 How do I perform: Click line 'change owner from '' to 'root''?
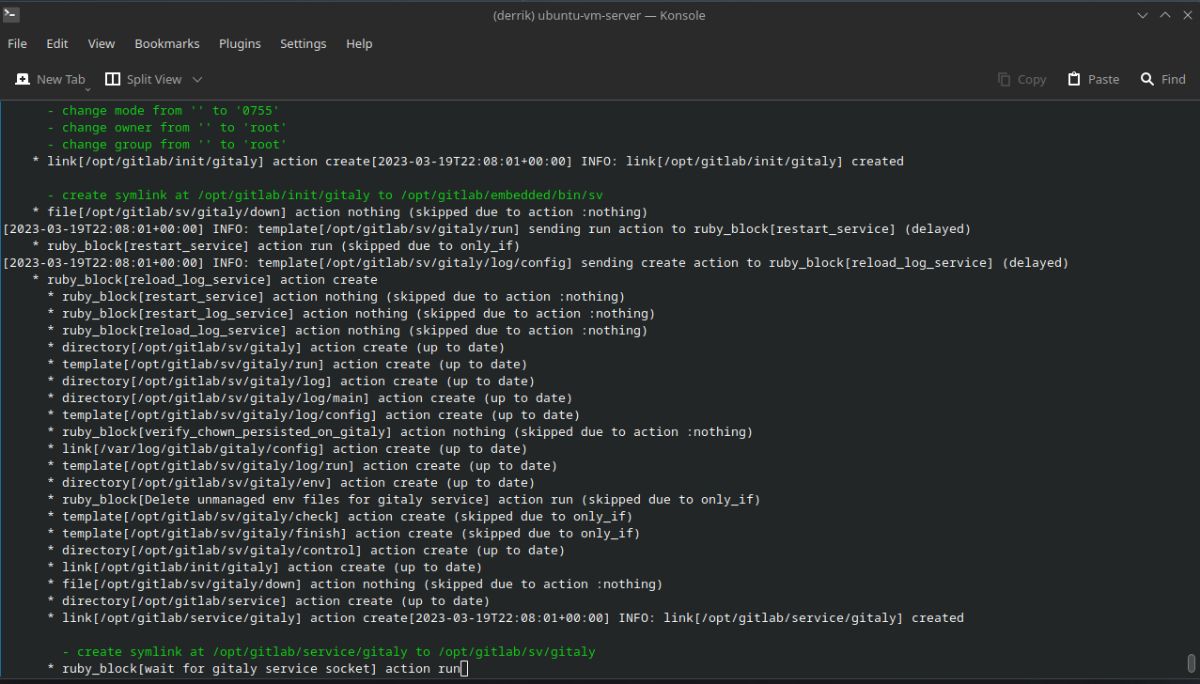coord(167,127)
